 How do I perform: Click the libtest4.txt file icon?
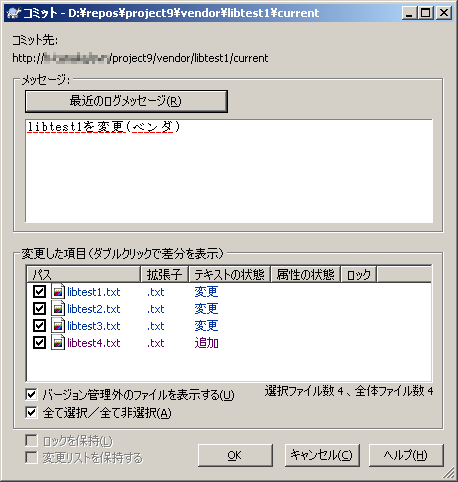click(x=58, y=343)
